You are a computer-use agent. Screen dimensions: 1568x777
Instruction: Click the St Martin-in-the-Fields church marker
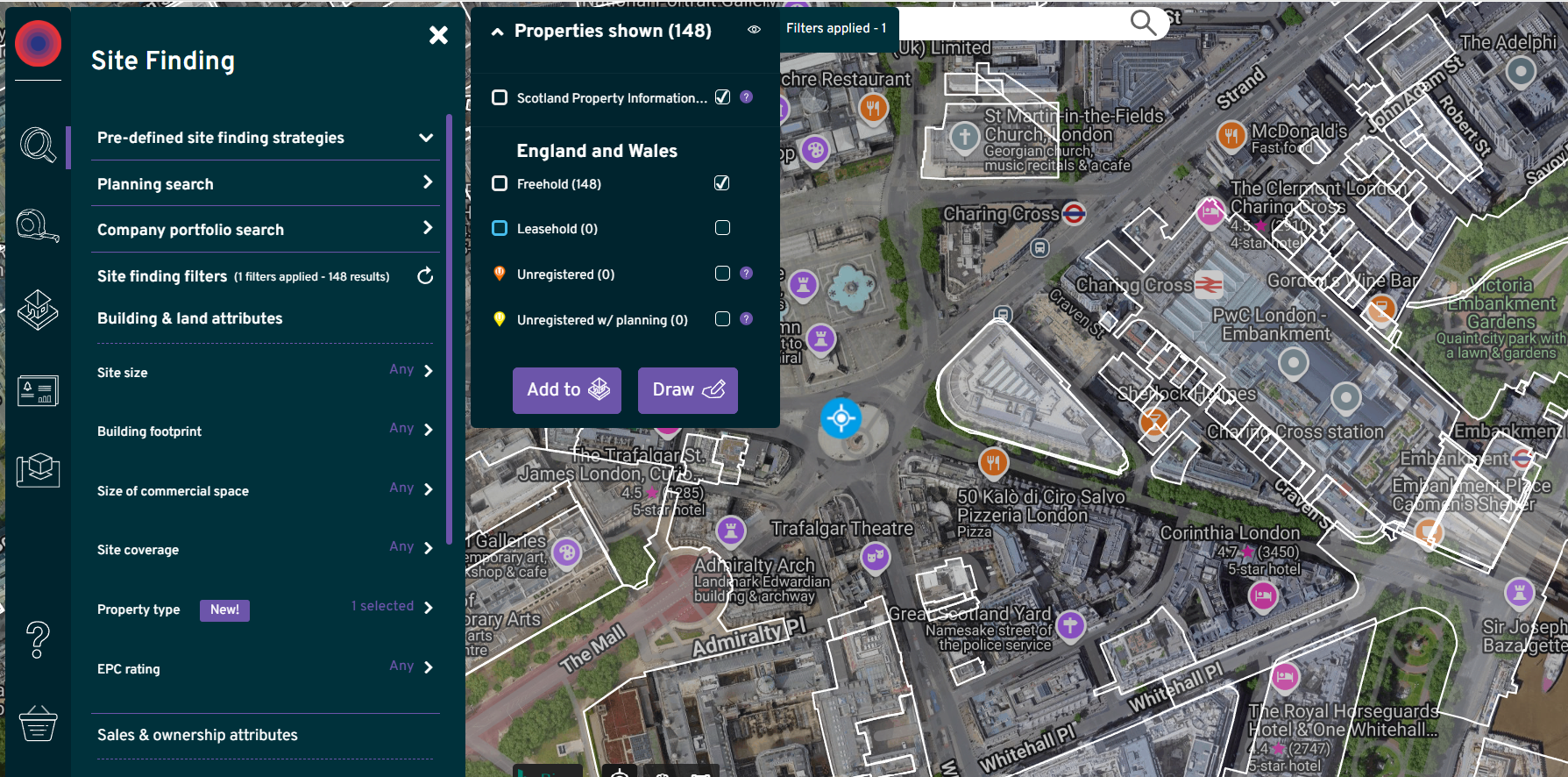click(965, 137)
